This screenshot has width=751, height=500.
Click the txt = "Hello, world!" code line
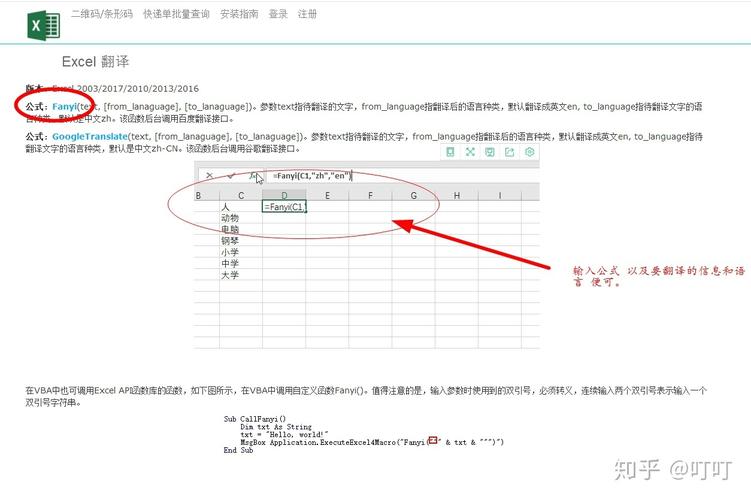pos(284,434)
